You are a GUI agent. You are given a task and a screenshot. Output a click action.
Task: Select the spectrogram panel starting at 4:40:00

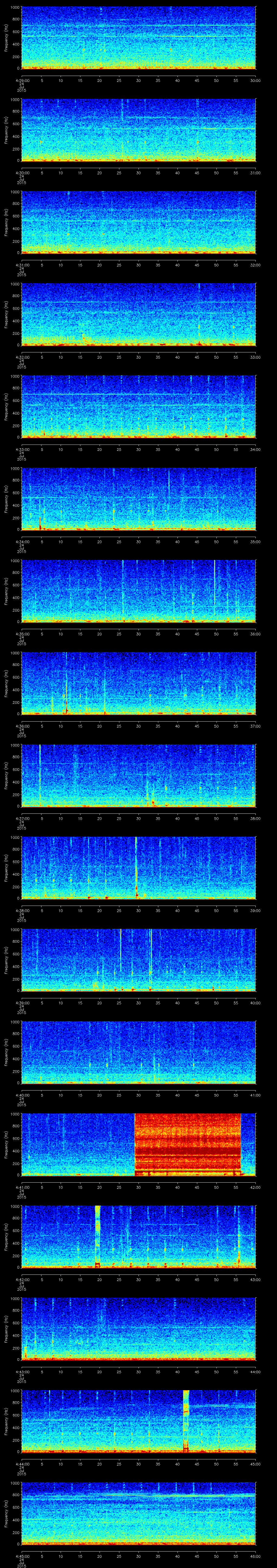click(139, 1052)
